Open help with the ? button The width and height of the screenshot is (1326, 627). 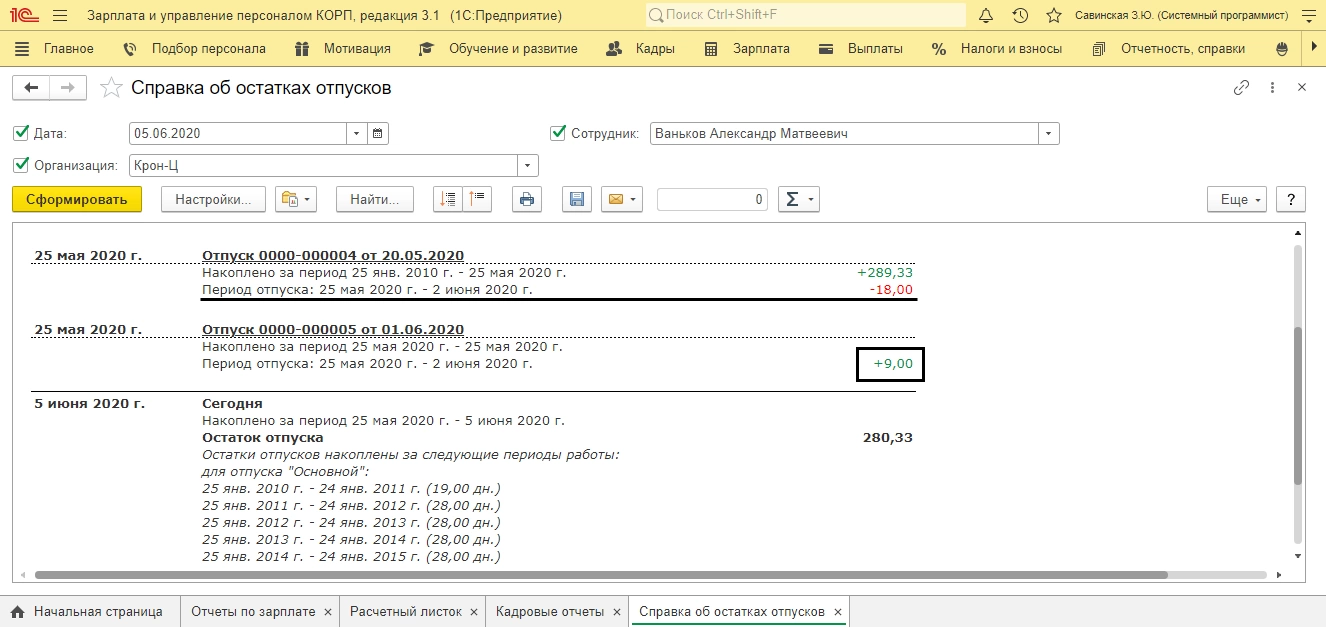(x=1291, y=199)
